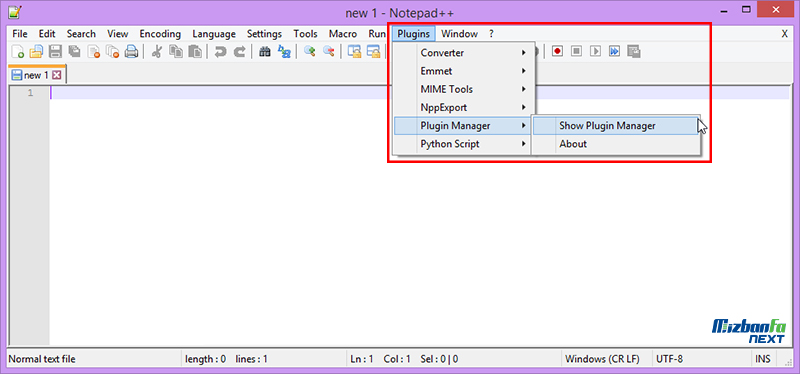800x374 pixels.
Task: Open the ? help menu
Action: (x=491, y=34)
